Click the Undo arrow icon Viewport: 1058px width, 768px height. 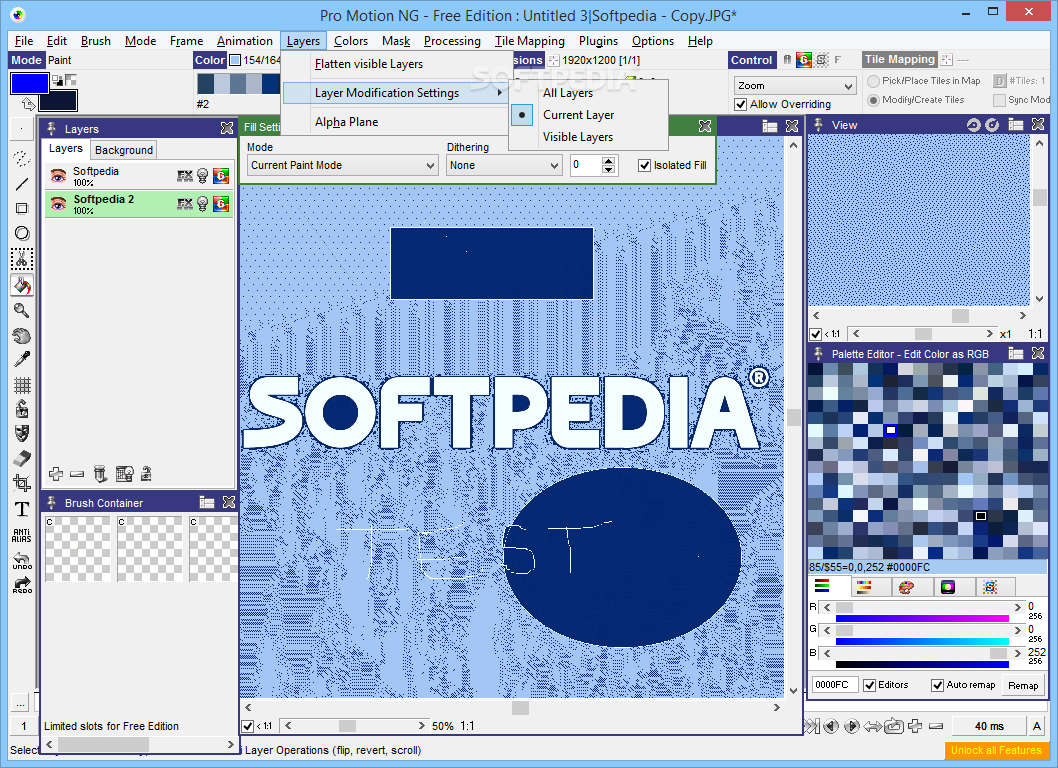tap(22, 561)
